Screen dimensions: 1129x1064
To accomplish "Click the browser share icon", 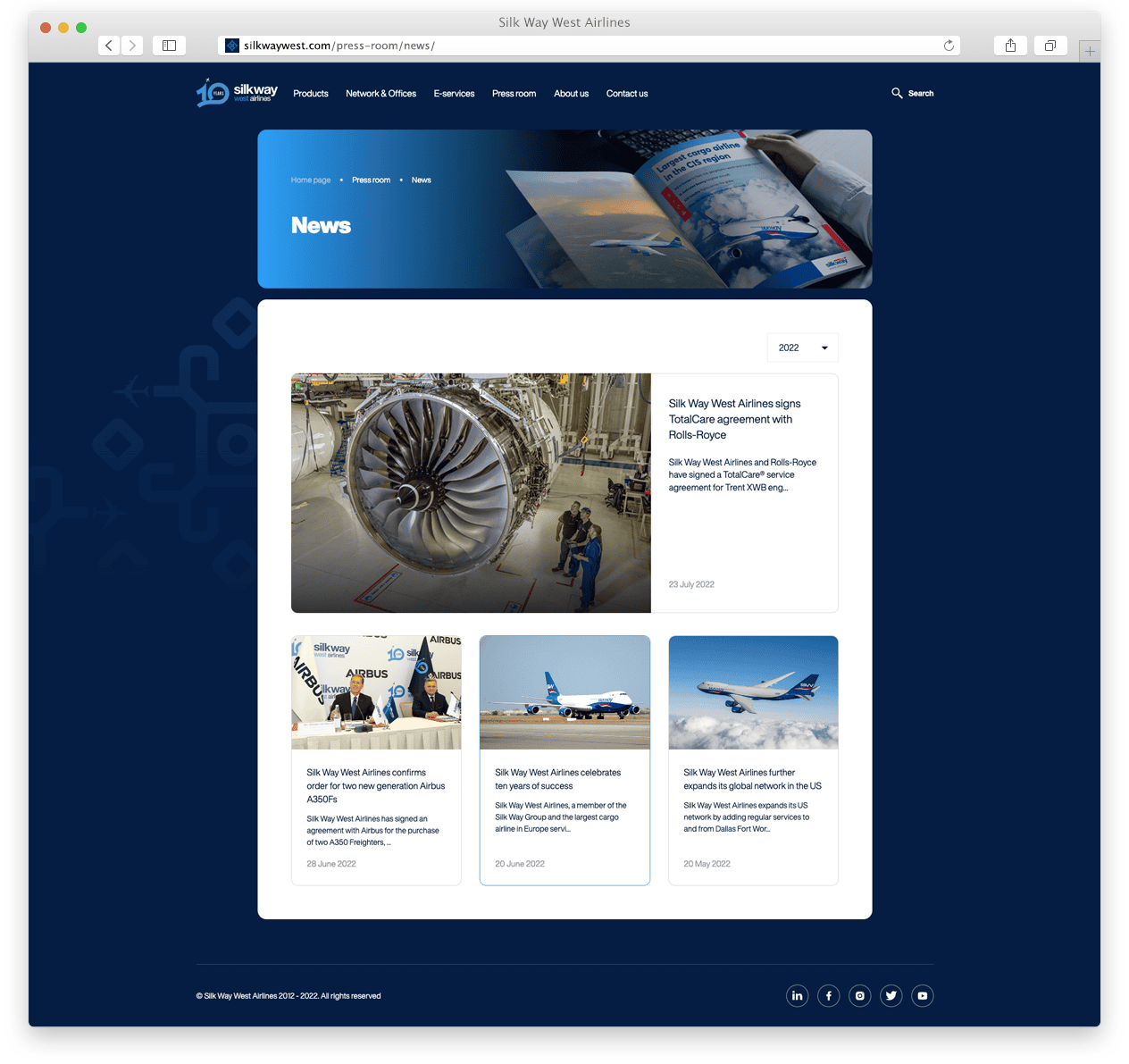I will tap(1010, 46).
